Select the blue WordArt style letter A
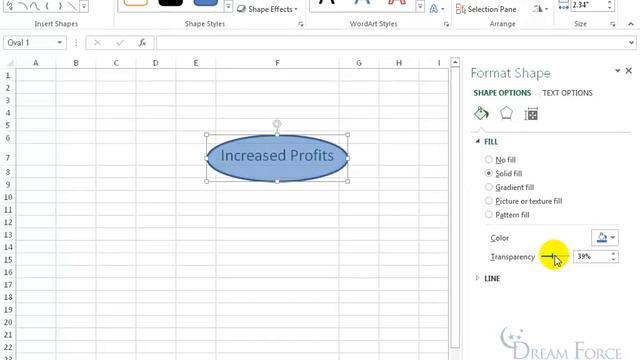The width and height of the screenshot is (640, 360). coord(362,2)
